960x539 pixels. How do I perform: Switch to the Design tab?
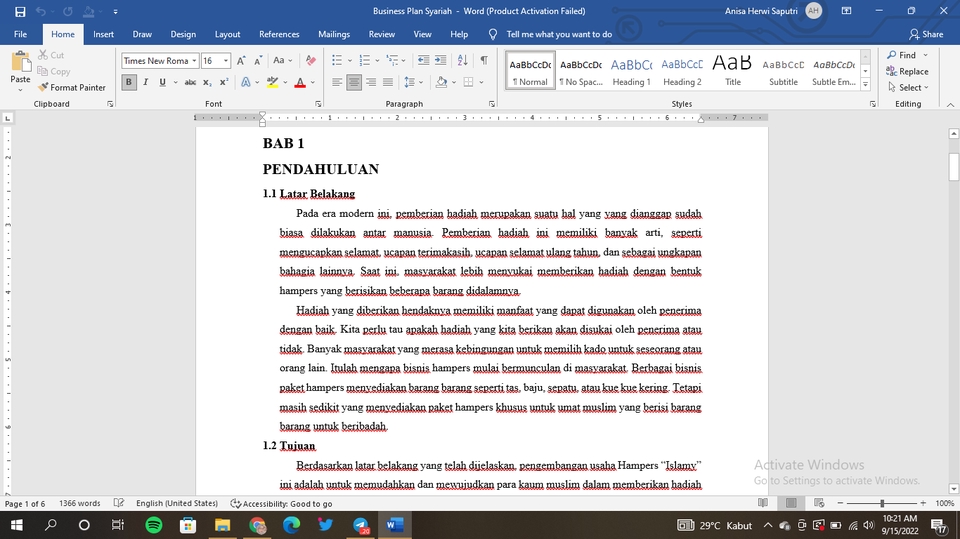183,34
